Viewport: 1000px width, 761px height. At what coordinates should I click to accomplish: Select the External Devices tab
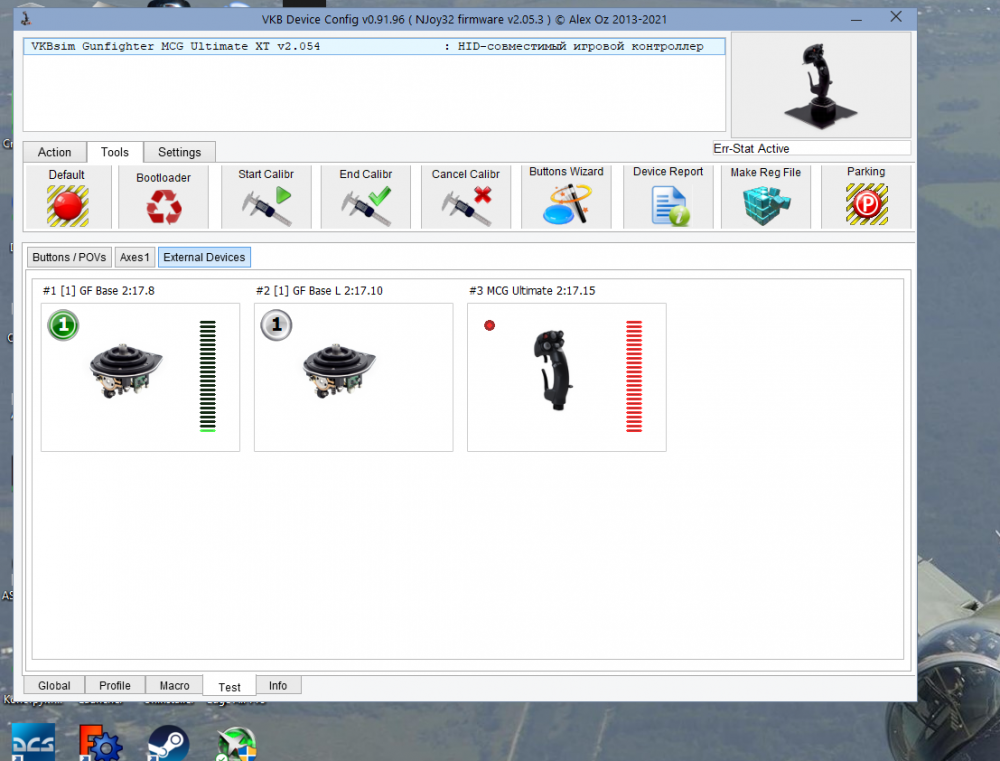point(204,257)
